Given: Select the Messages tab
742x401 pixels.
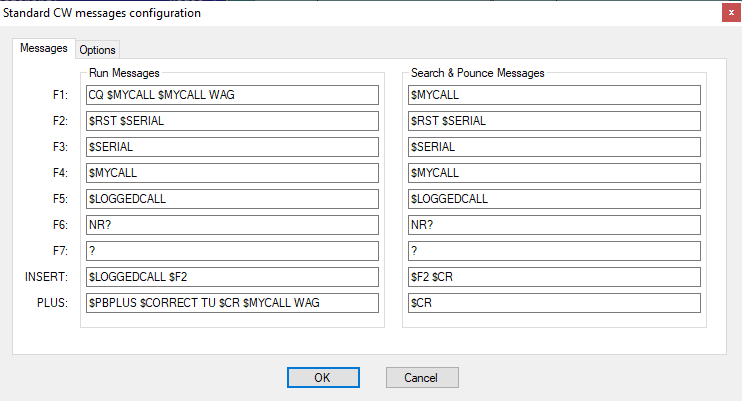Looking at the screenshot, I should pos(44,48).
